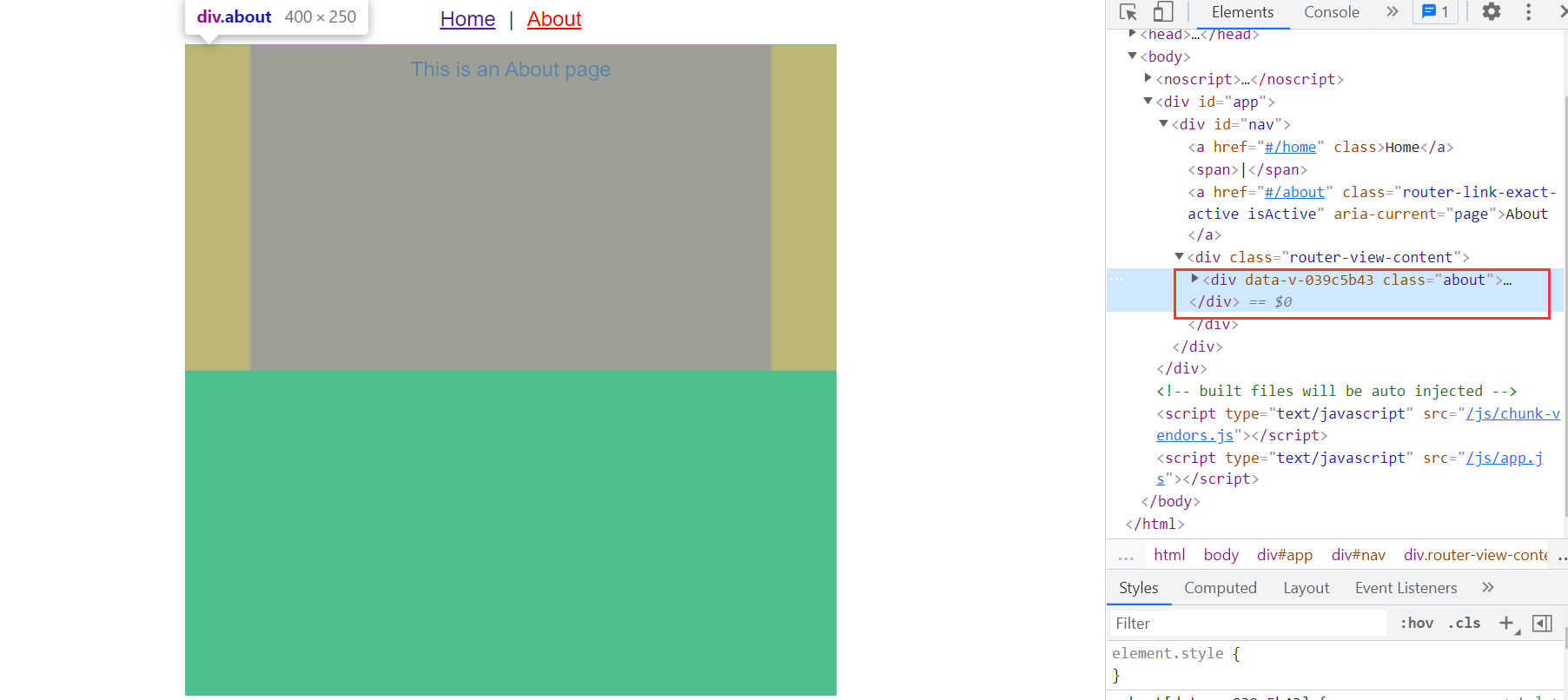Screen dimensions: 1568x700
Task: Collapse the div id="nav" node
Action: [1163, 124]
